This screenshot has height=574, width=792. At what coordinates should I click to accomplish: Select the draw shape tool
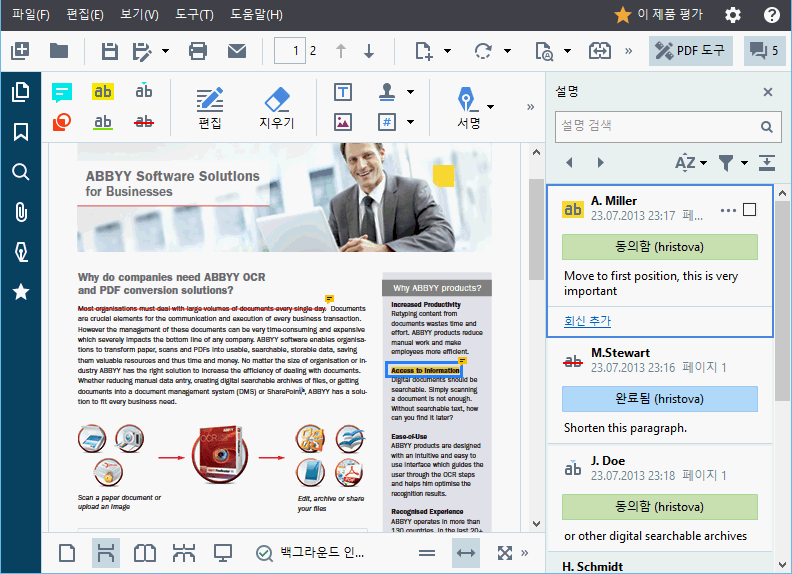point(62,122)
